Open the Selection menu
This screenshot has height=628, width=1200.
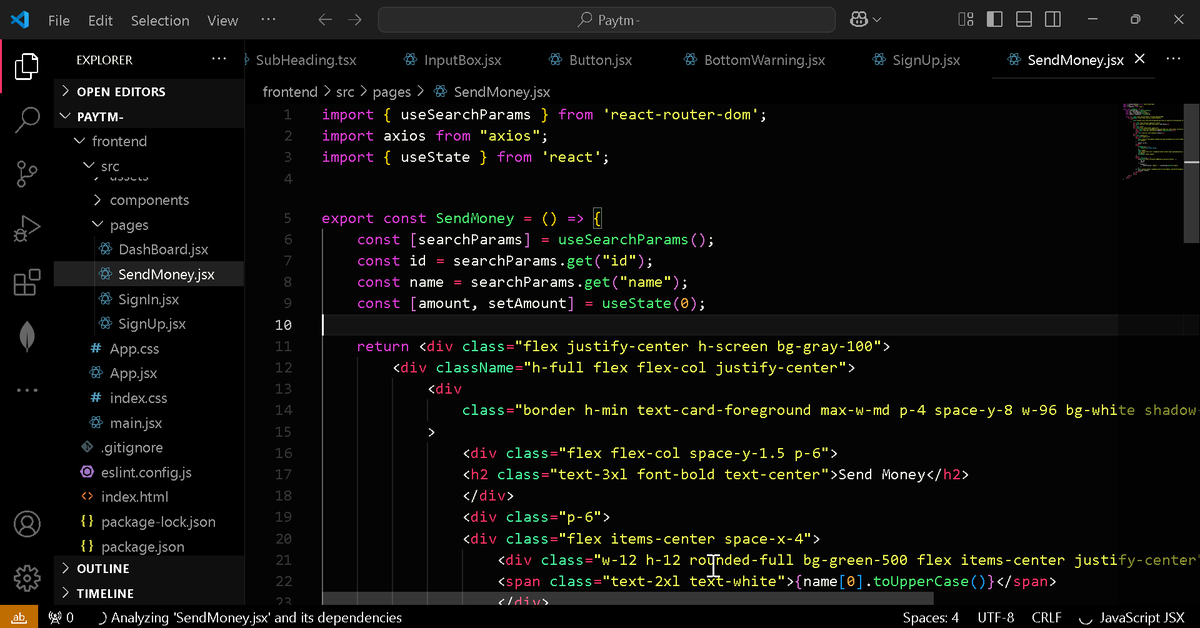click(160, 20)
